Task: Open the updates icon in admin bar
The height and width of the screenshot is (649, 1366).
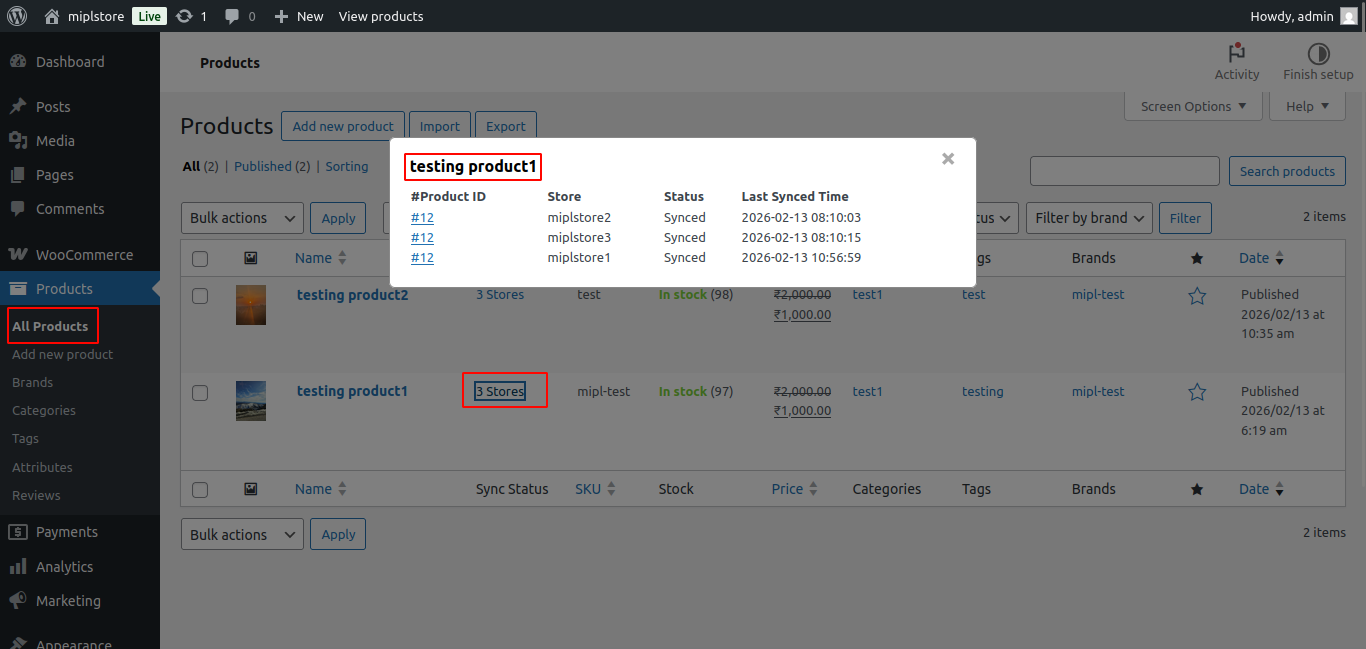Action: 183,16
